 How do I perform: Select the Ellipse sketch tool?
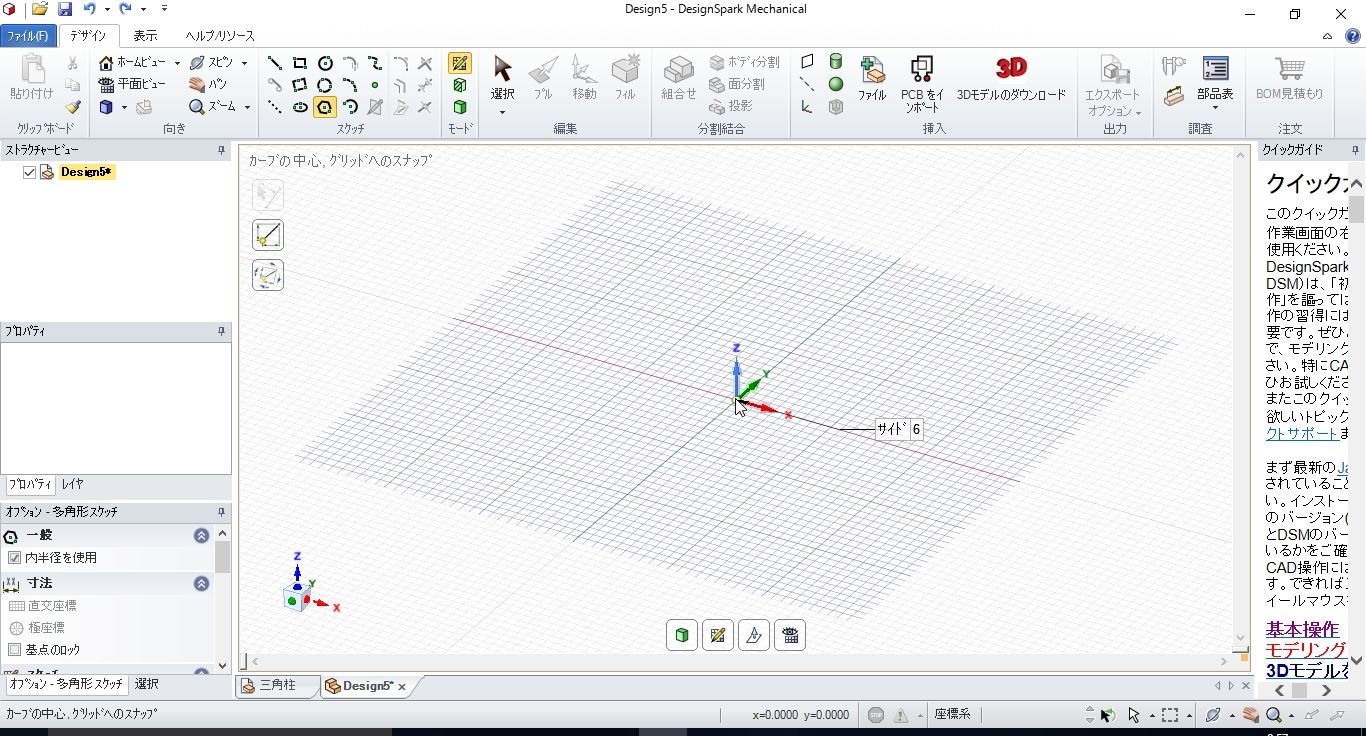[x=299, y=107]
